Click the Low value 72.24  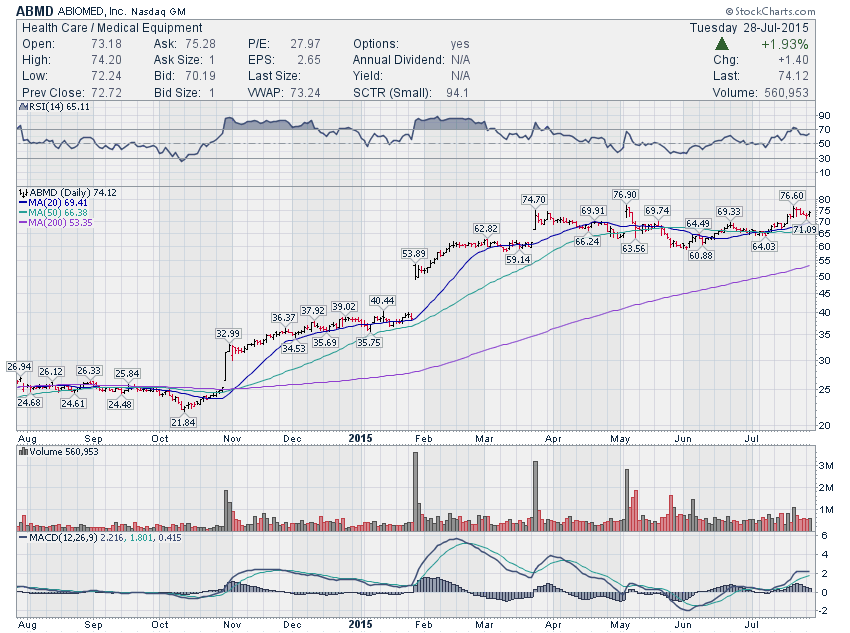coord(106,76)
